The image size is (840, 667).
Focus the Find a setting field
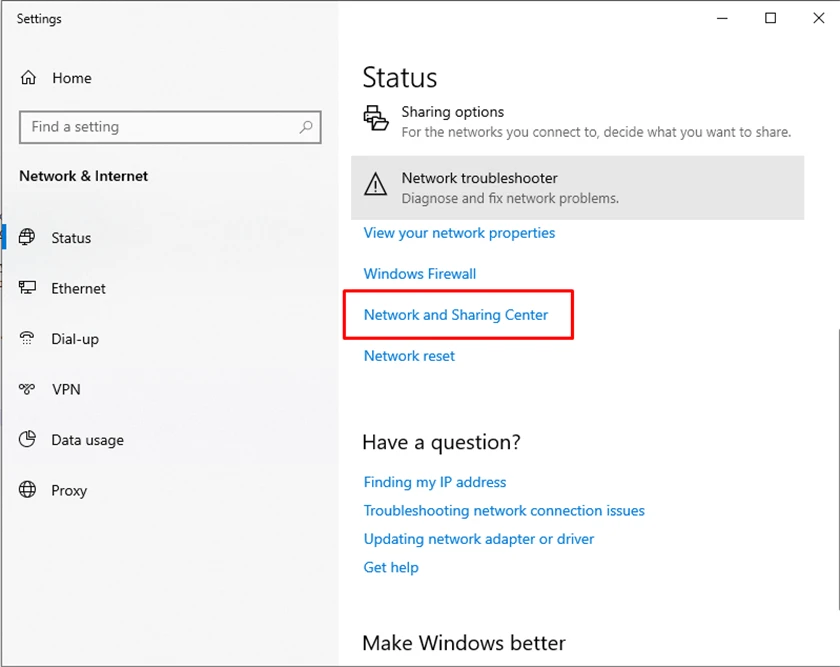(170, 127)
